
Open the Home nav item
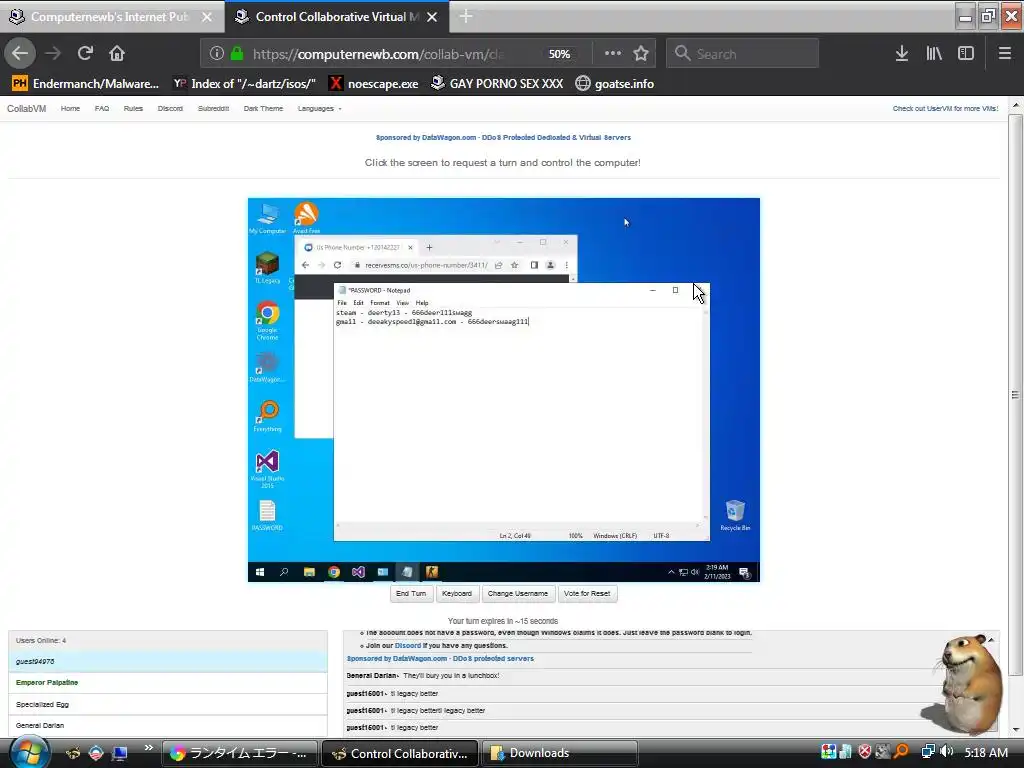(71, 108)
